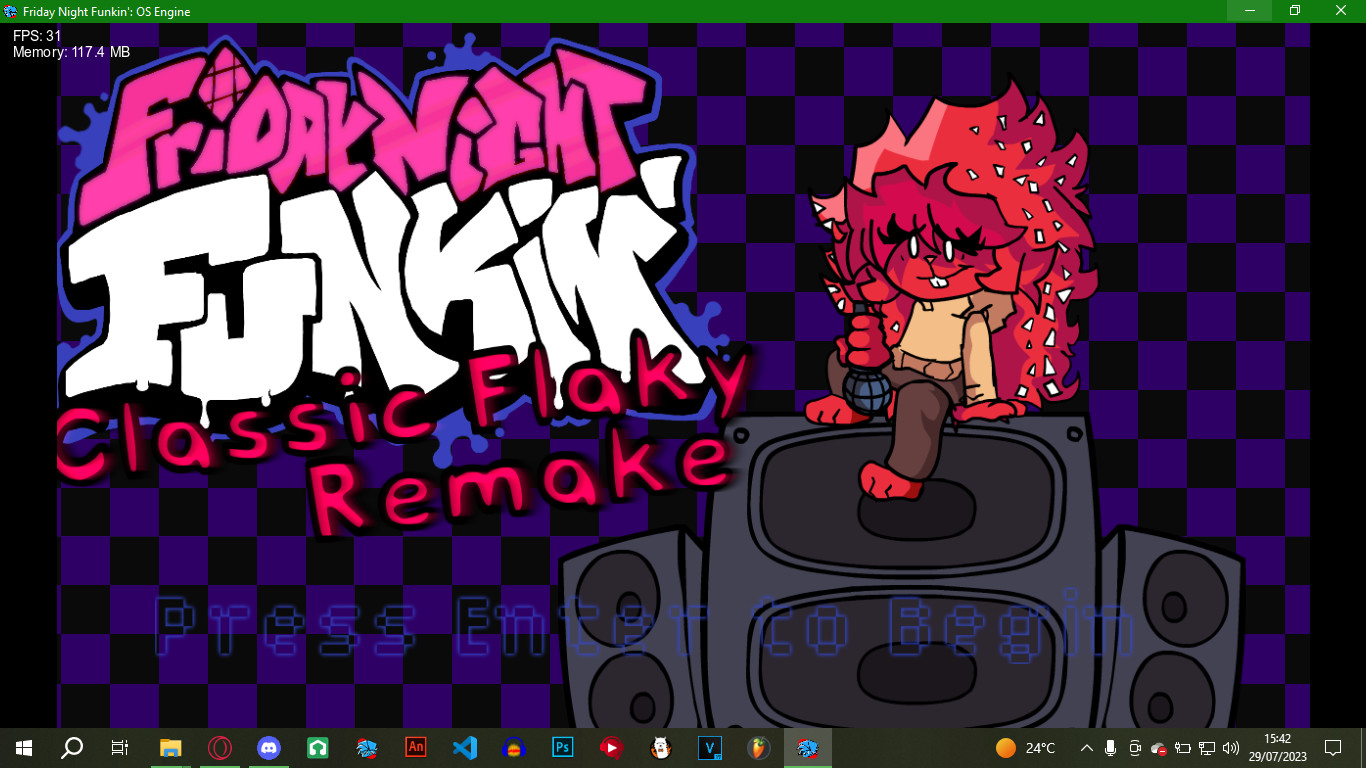This screenshot has height=768, width=1366.
Task: Open the Start menu
Action: pos(22,747)
